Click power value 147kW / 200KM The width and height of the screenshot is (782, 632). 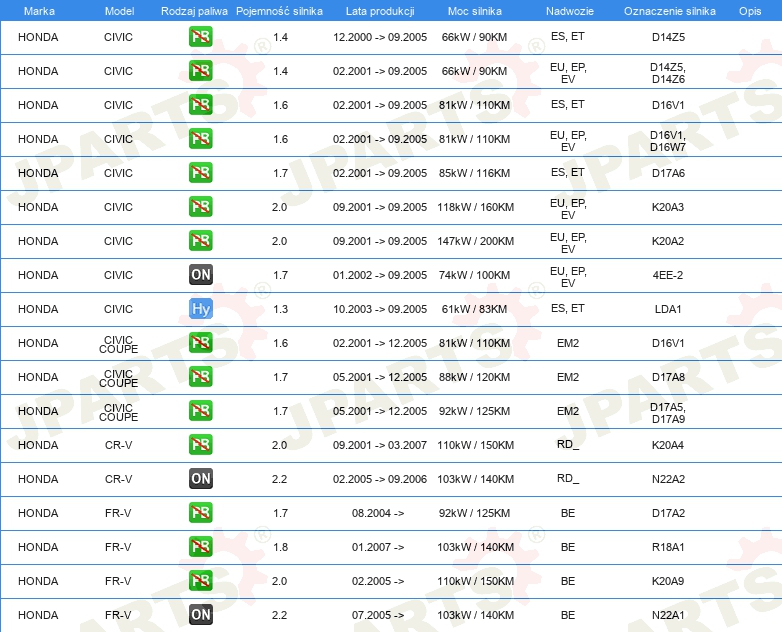pyautogui.click(x=475, y=241)
